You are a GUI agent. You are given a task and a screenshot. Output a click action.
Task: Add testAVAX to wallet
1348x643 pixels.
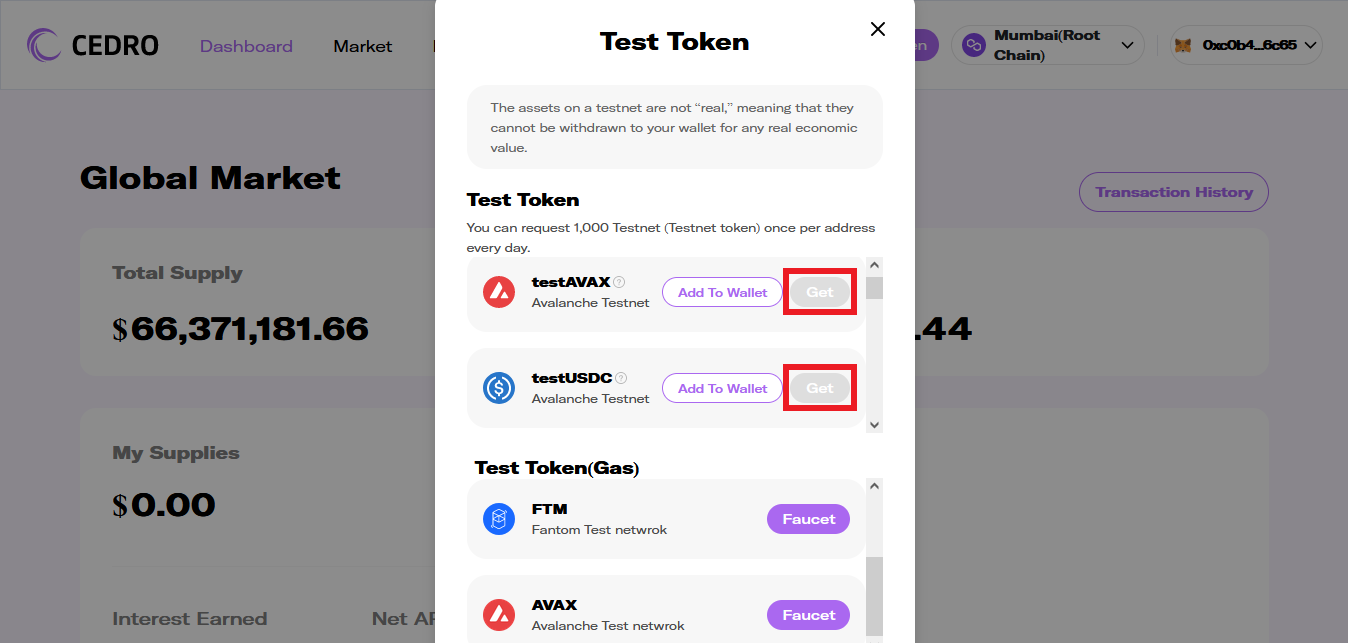(x=722, y=292)
